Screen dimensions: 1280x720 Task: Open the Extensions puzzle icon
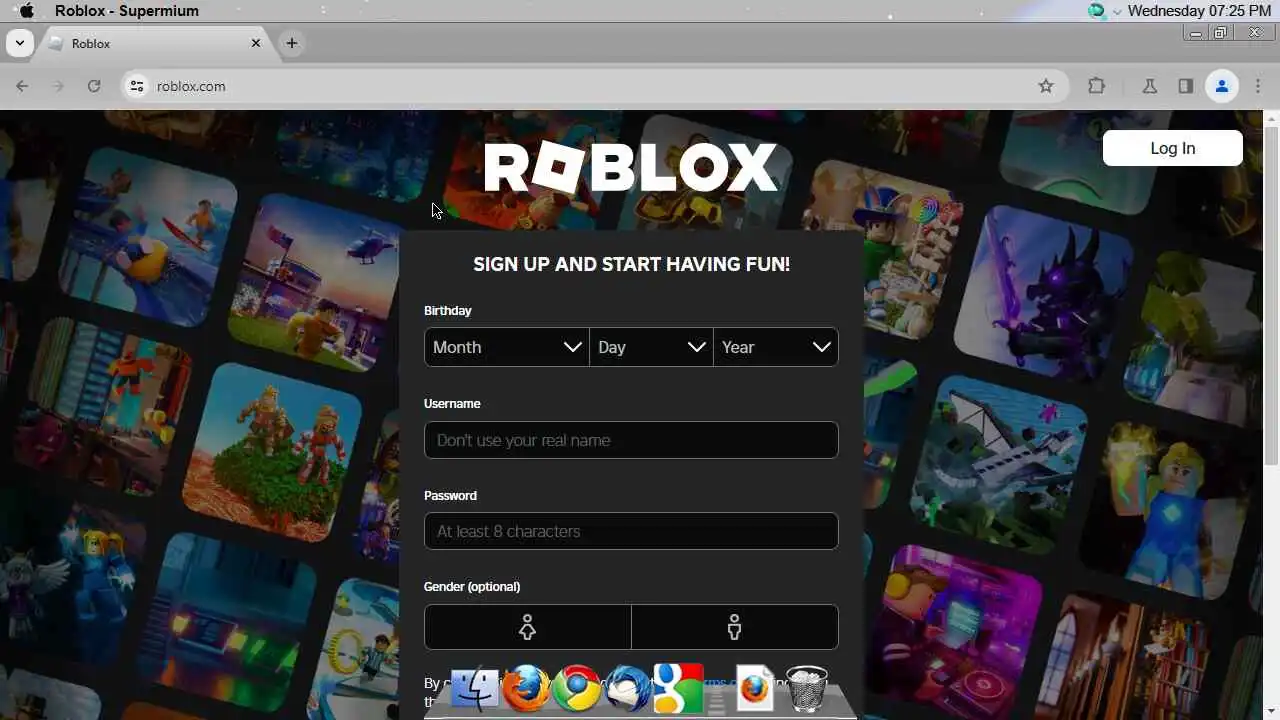pyautogui.click(x=1097, y=86)
